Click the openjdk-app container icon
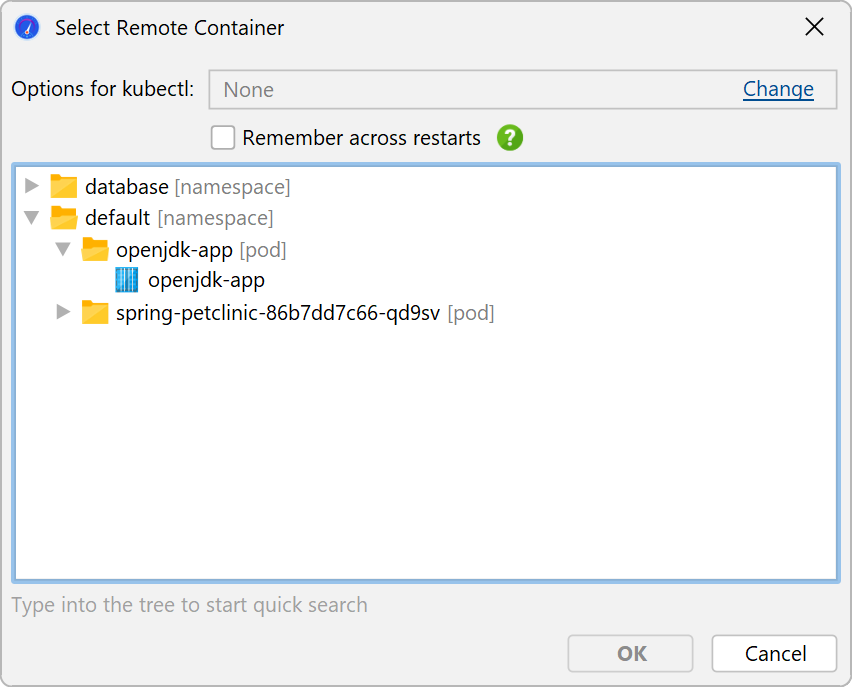This screenshot has width=852, height=687. point(127,281)
